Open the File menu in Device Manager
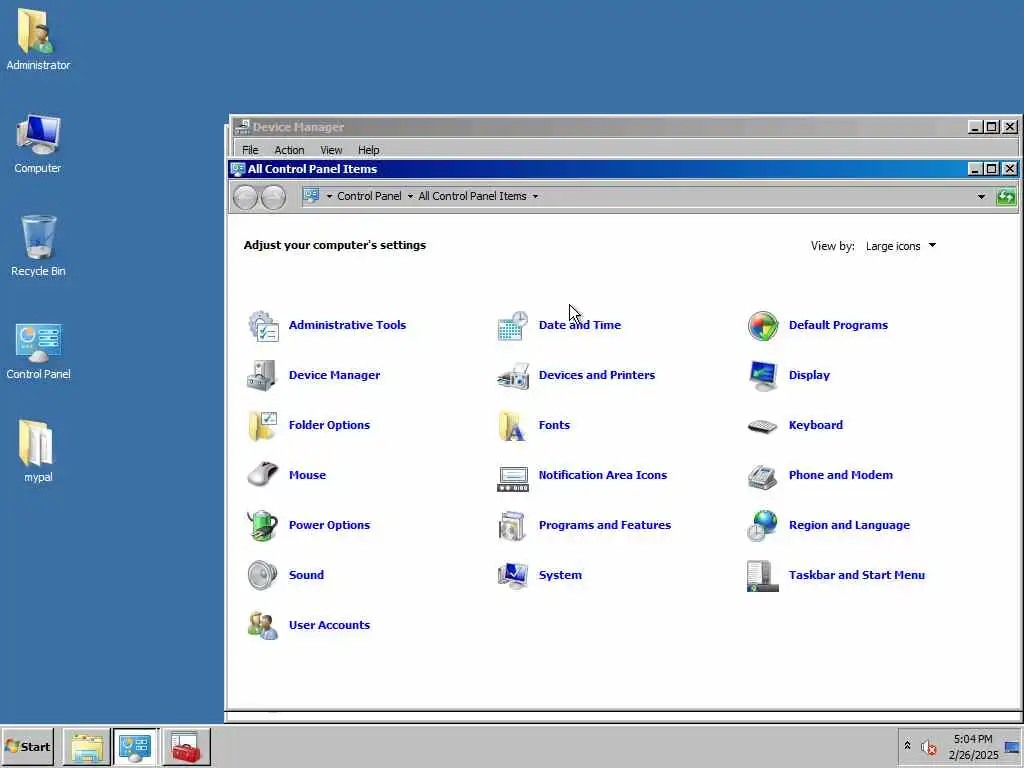The height and width of the screenshot is (768, 1024). pyautogui.click(x=250, y=150)
